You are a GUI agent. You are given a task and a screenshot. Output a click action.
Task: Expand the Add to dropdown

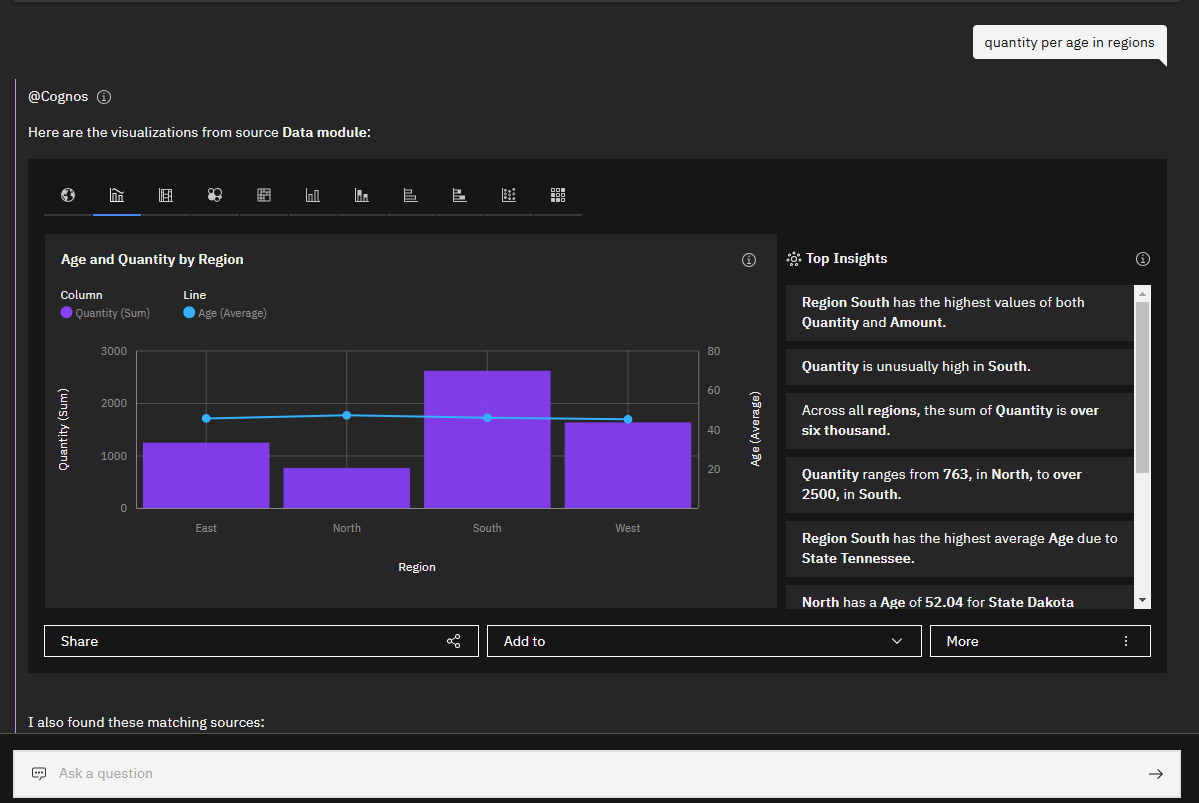[703, 641]
